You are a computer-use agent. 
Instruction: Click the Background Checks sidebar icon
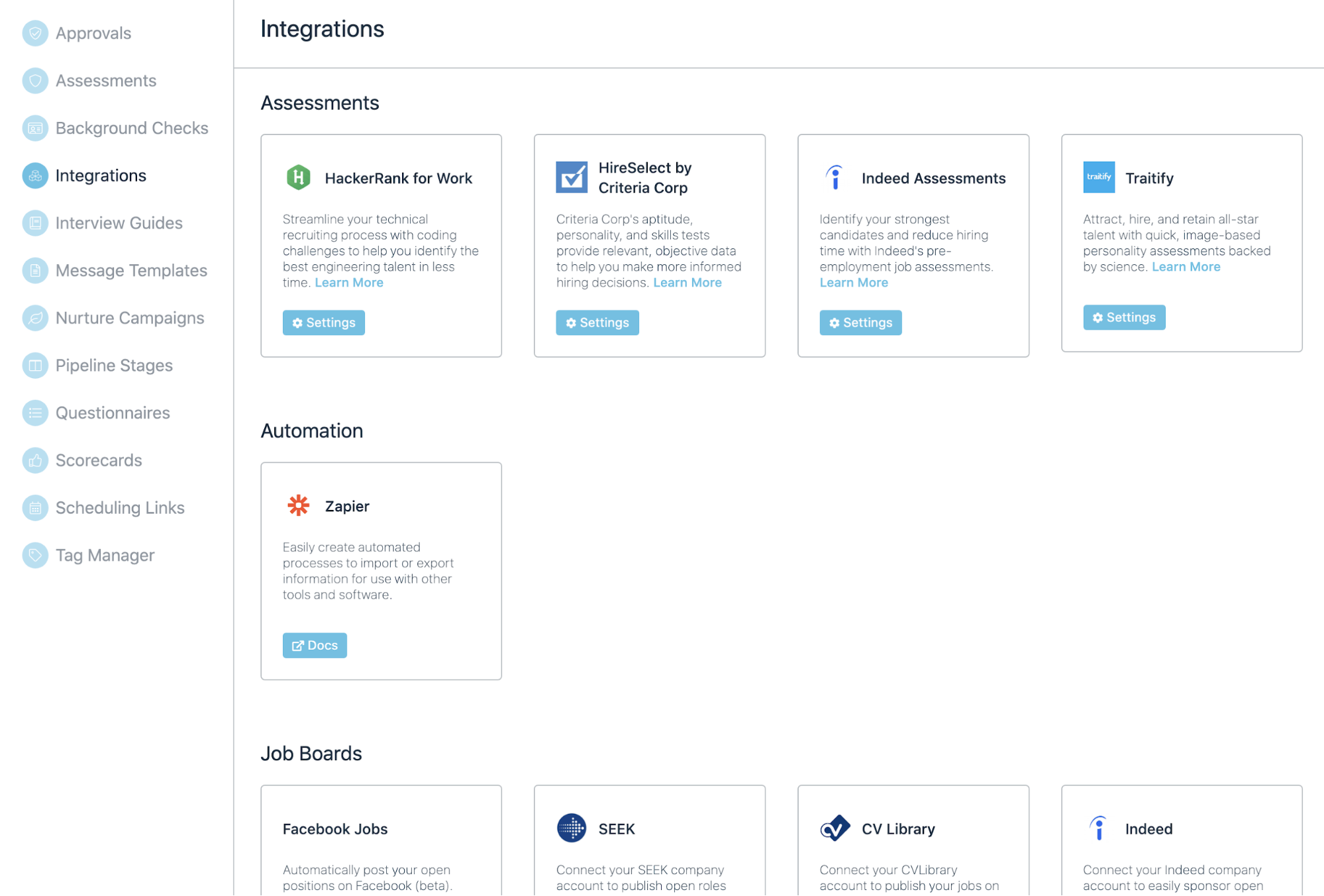pos(35,128)
